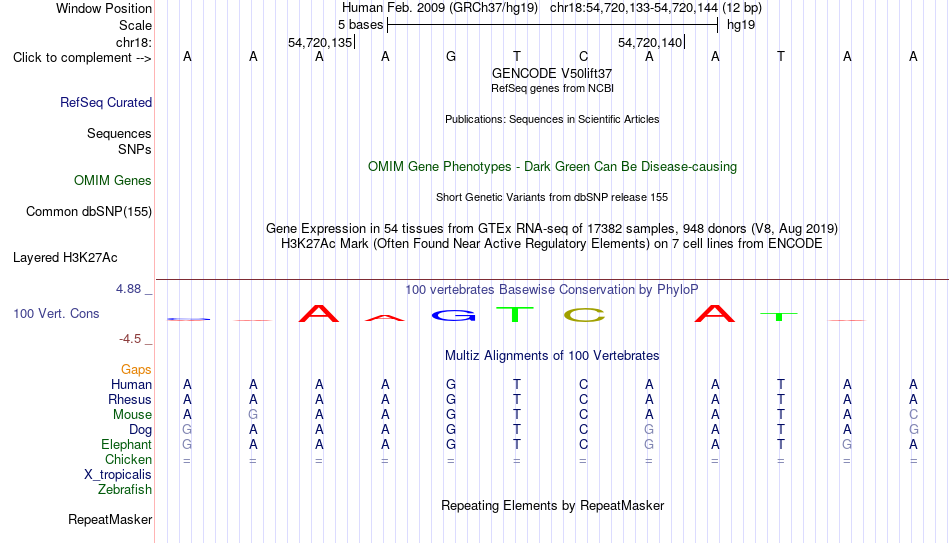Select the Human species row label
The width and height of the screenshot is (950, 543).
tap(131, 385)
